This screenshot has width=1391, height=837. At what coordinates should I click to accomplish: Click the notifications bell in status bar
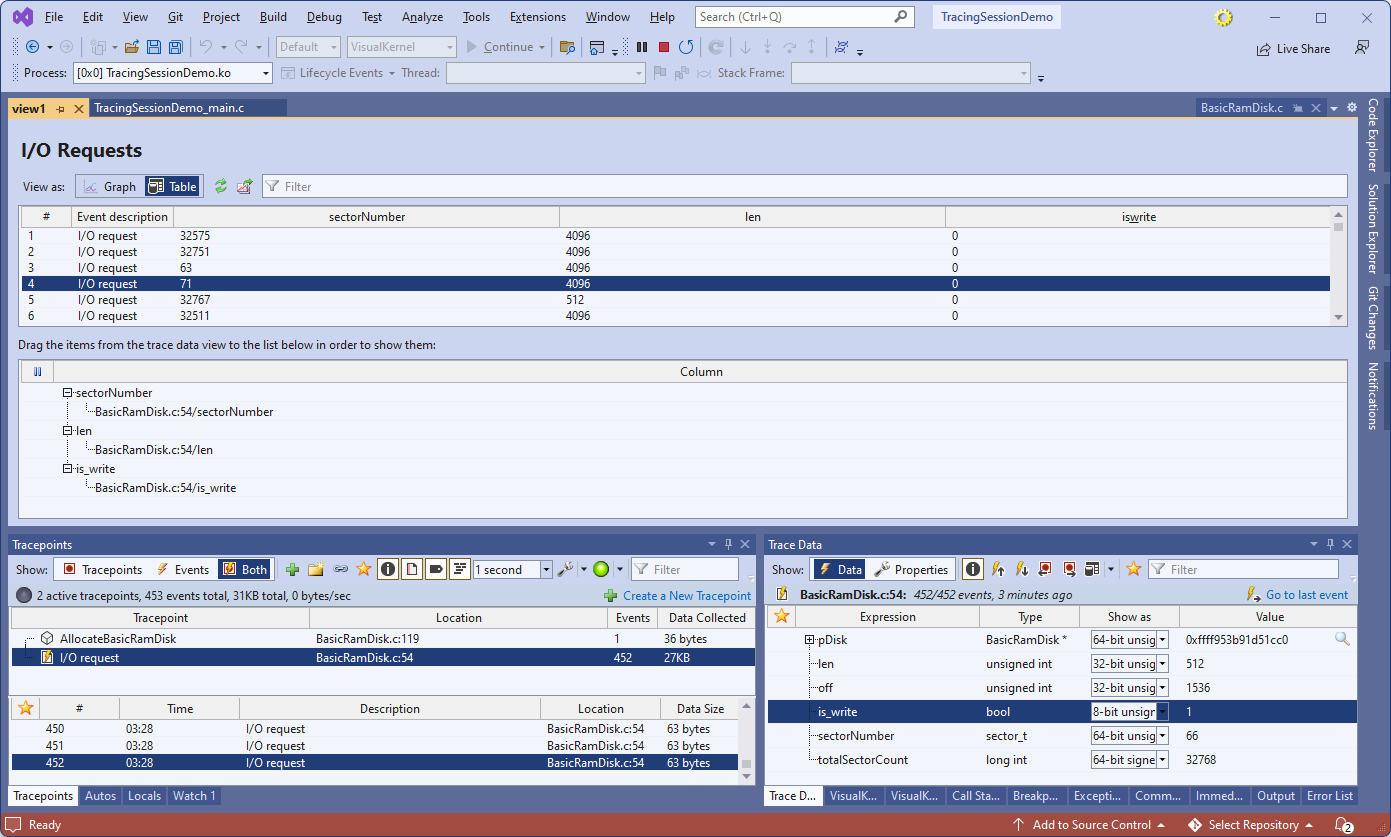click(x=1343, y=825)
